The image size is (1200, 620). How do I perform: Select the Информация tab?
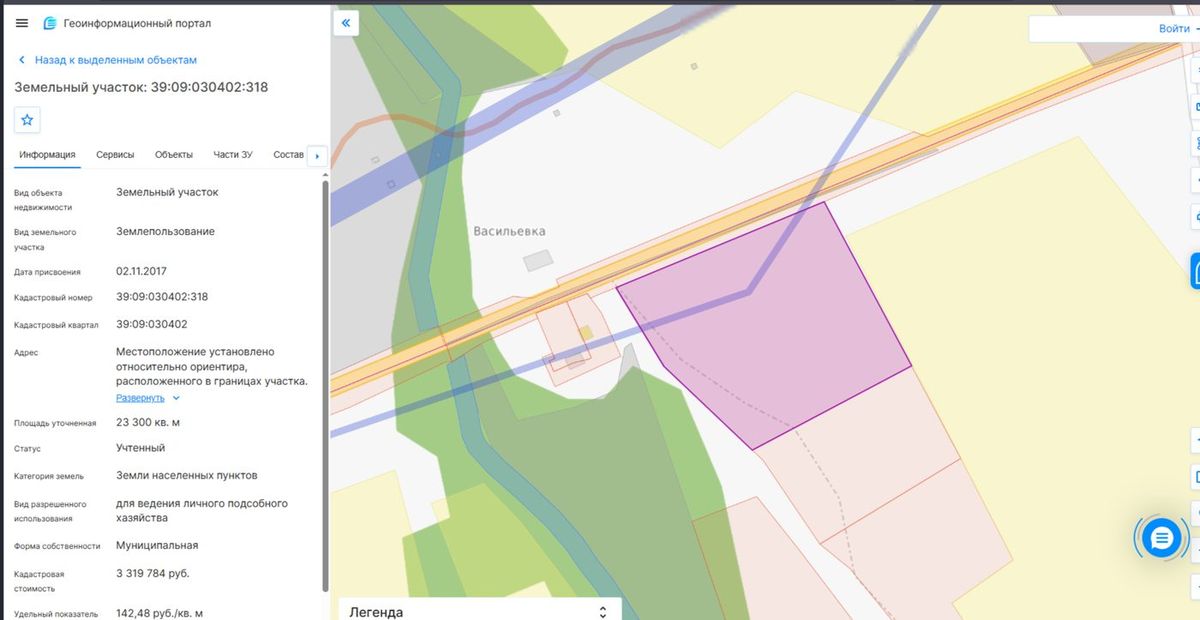[x=47, y=155]
